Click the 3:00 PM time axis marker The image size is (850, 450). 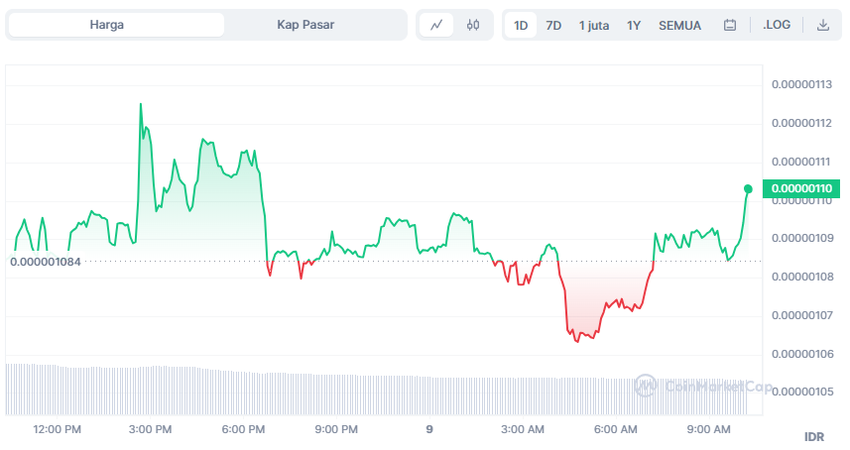coord(150,429)
